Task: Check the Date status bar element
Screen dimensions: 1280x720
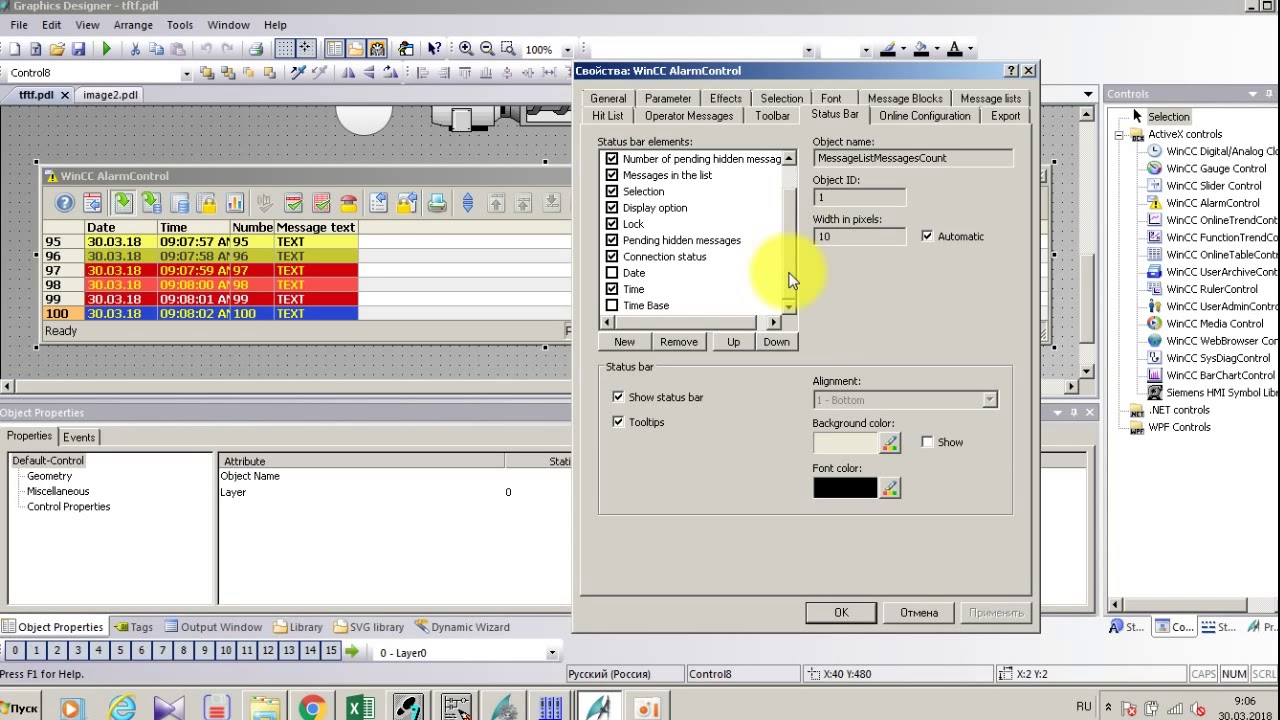Action: pyautogui.click(x=612, y=273)
